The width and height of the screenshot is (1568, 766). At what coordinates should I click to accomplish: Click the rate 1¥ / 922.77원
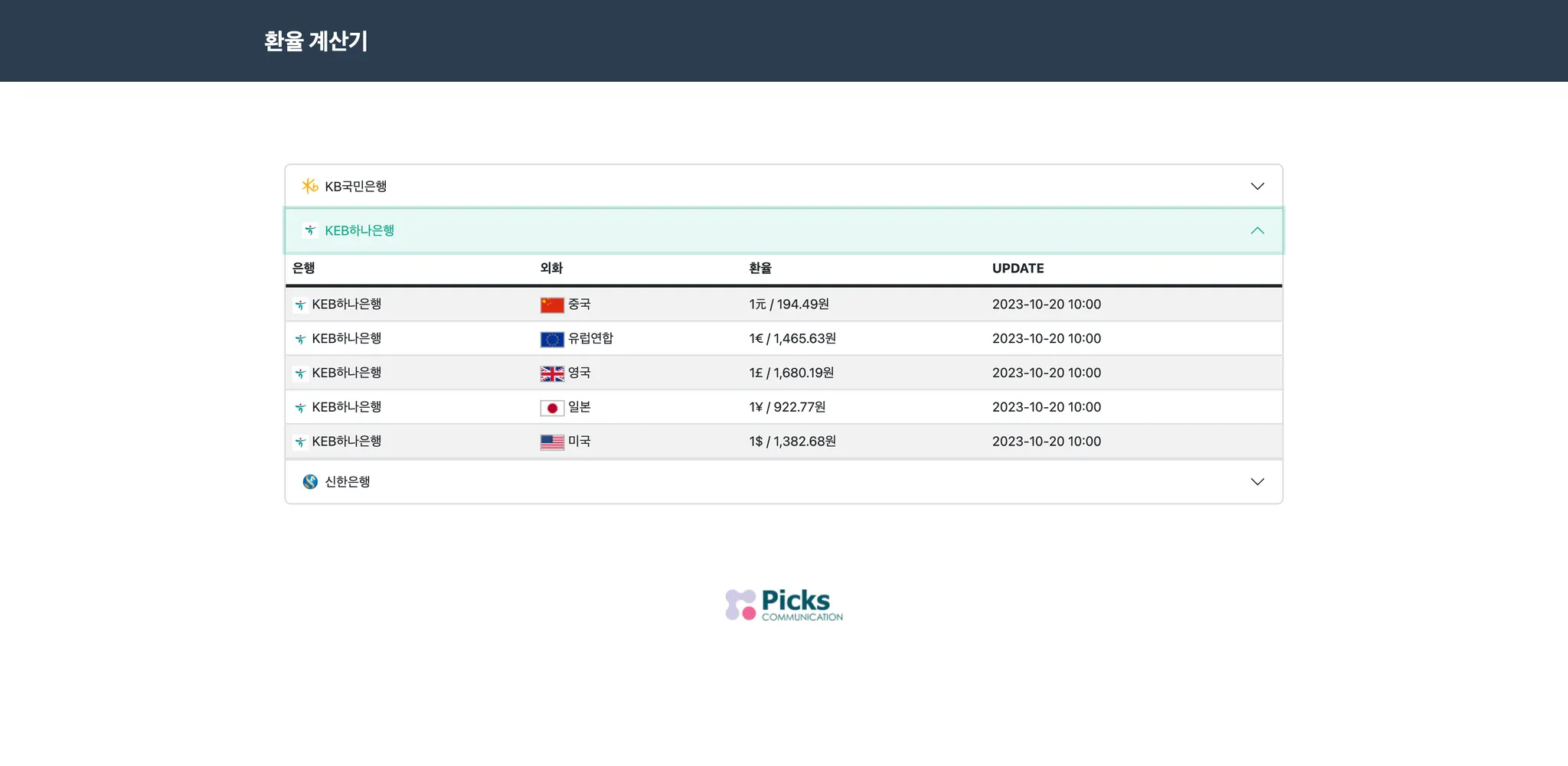tap(788, 407)
